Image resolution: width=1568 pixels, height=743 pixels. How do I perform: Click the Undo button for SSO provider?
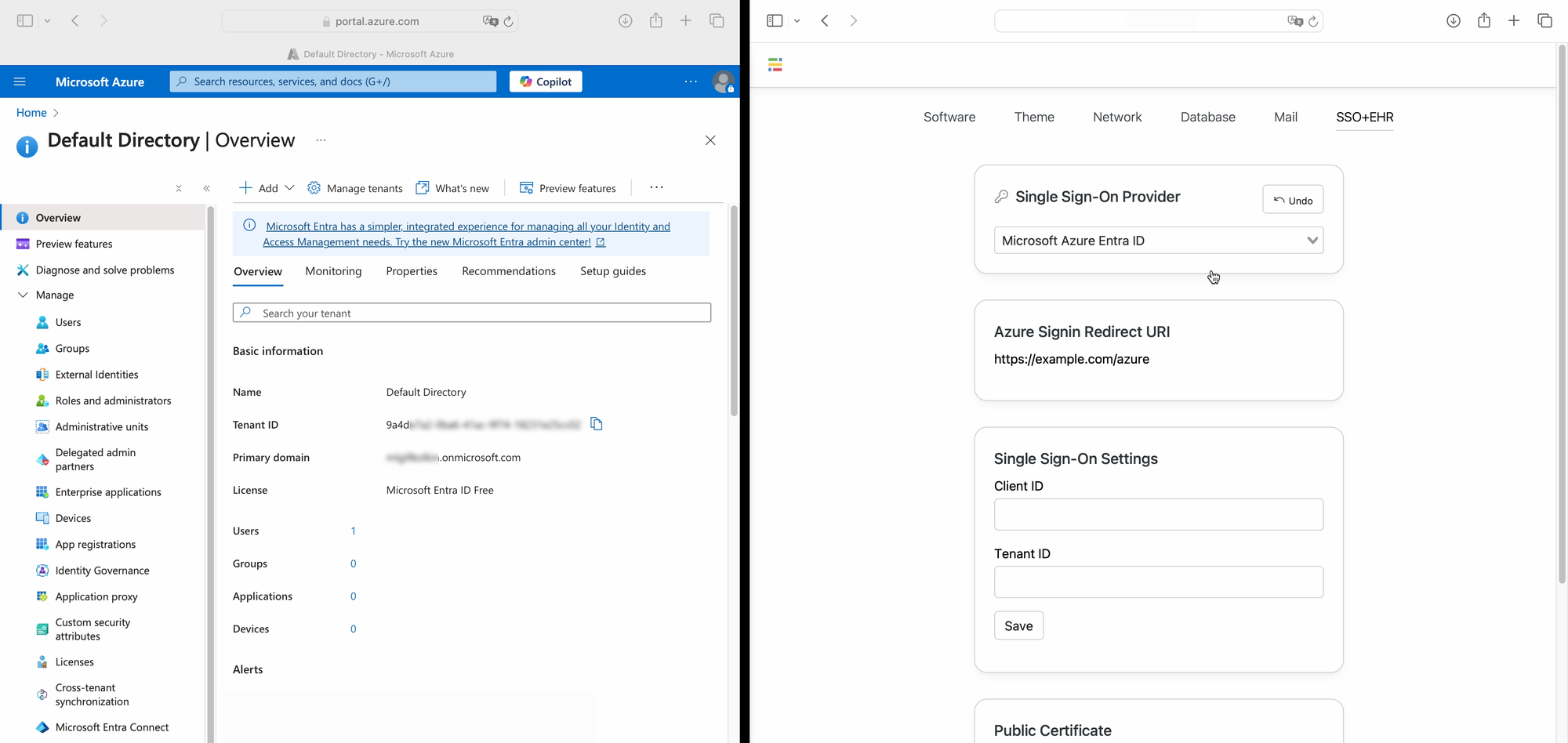[1293, 200]
